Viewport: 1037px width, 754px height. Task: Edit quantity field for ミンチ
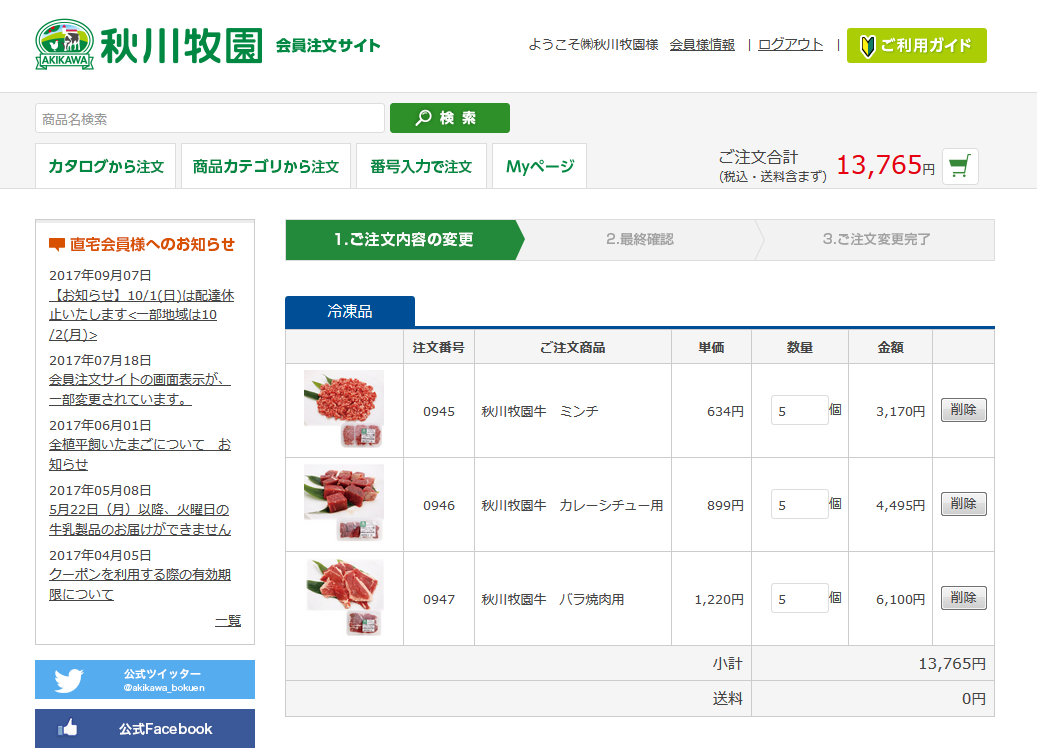(x=800, y=410)
